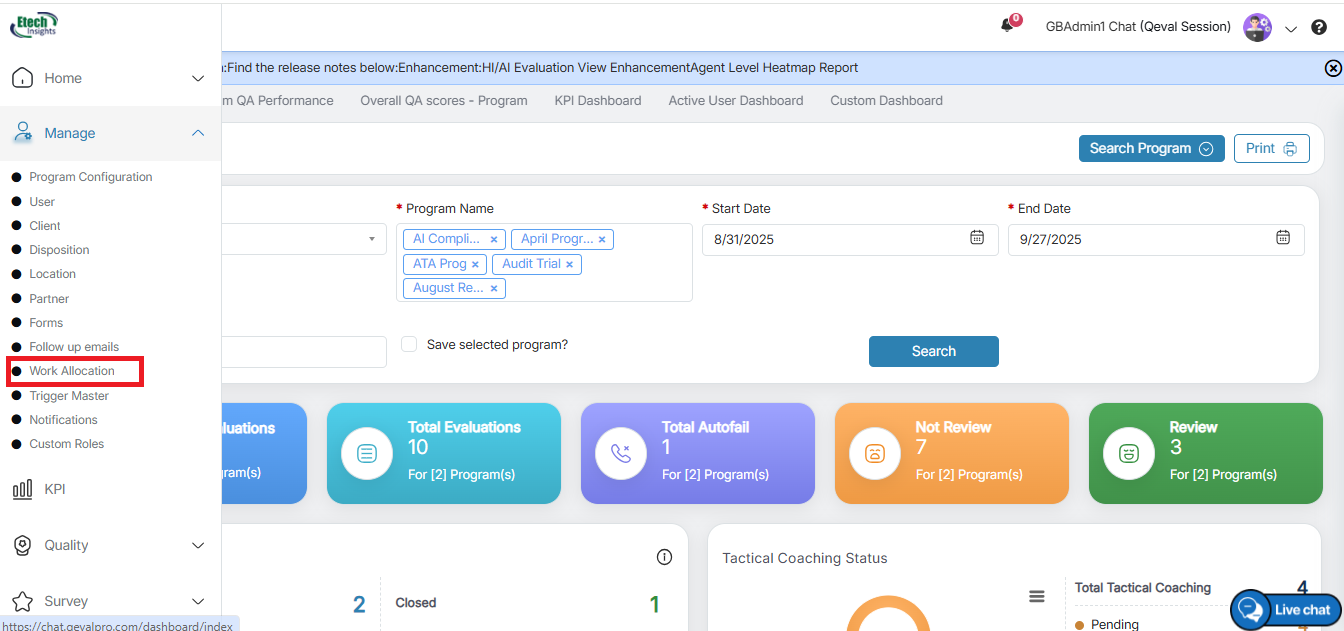Click the Print button
The image size is (1344, 631).
1271,148
